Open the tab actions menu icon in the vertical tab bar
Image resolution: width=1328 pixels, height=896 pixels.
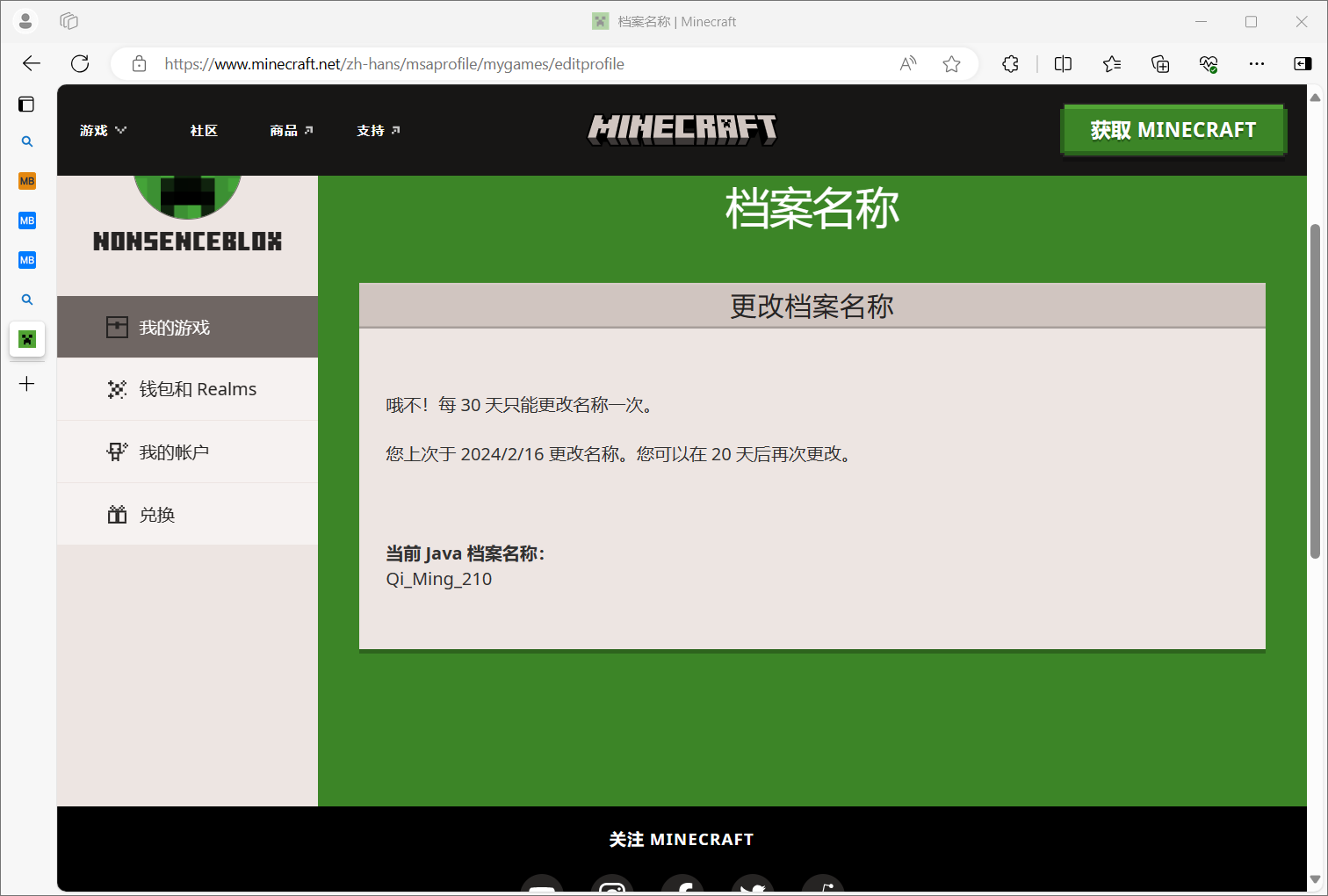pos(27,105)
